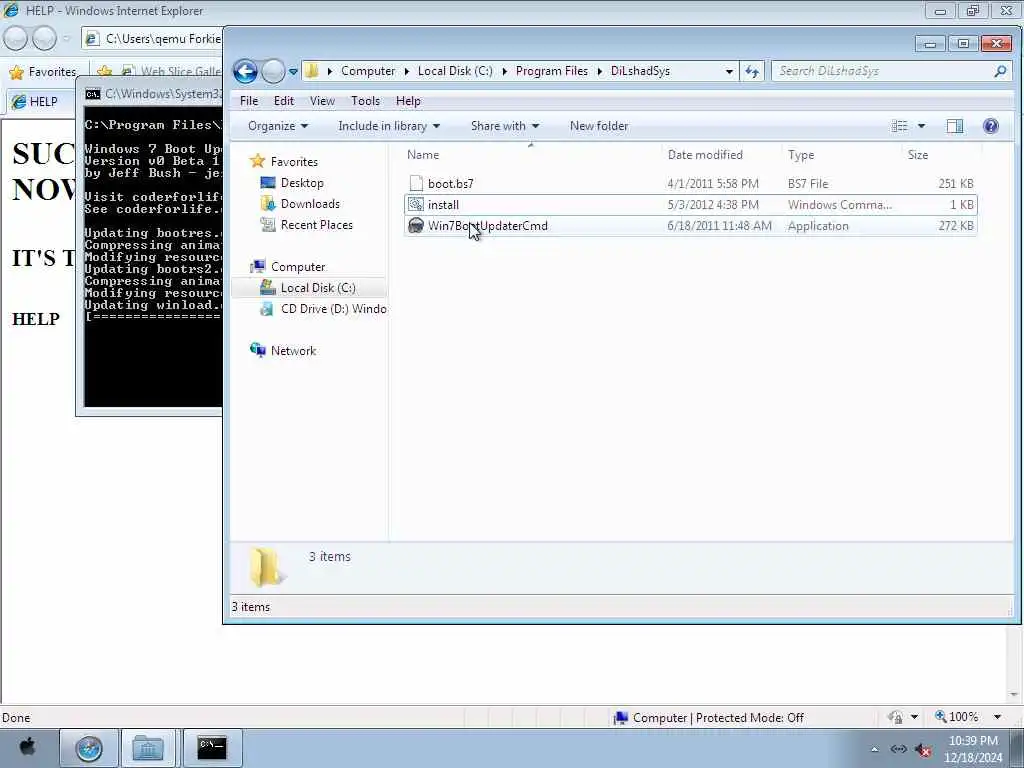1024x768 pixels.
Task: Click the network tray icon
Action: click(x=899, y=750)
